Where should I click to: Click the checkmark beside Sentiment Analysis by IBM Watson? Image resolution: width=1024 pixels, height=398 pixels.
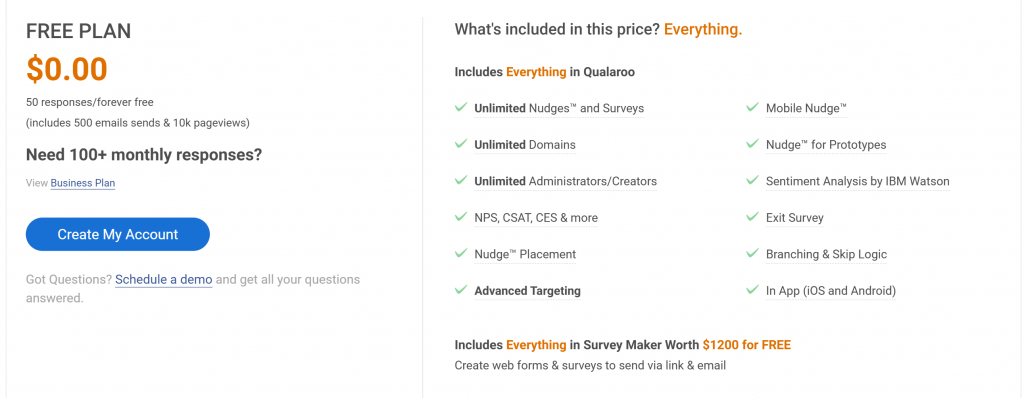coord(752,180)
